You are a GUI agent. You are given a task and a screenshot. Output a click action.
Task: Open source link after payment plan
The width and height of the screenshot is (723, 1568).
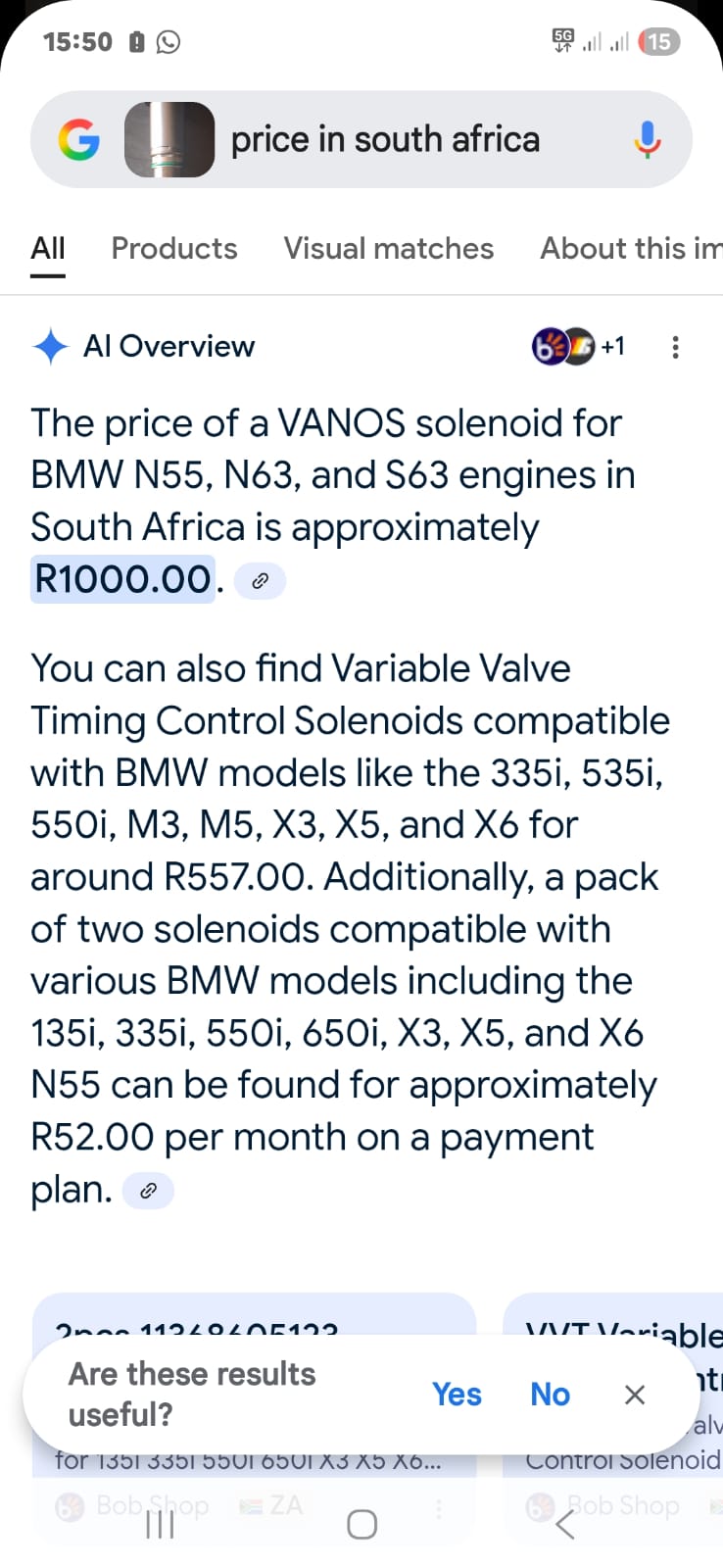click(148, 1191)
